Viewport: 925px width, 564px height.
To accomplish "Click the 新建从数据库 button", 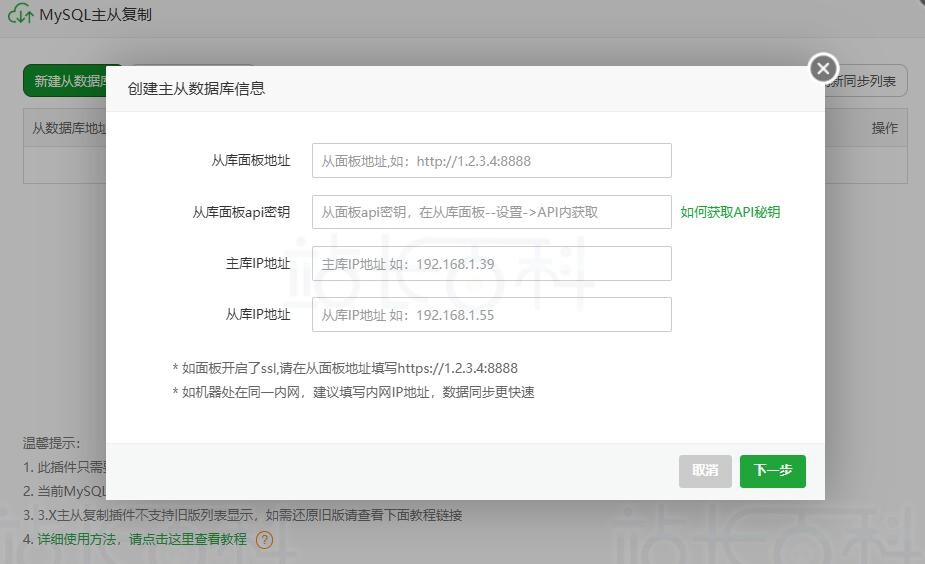I will click(66, 81).
